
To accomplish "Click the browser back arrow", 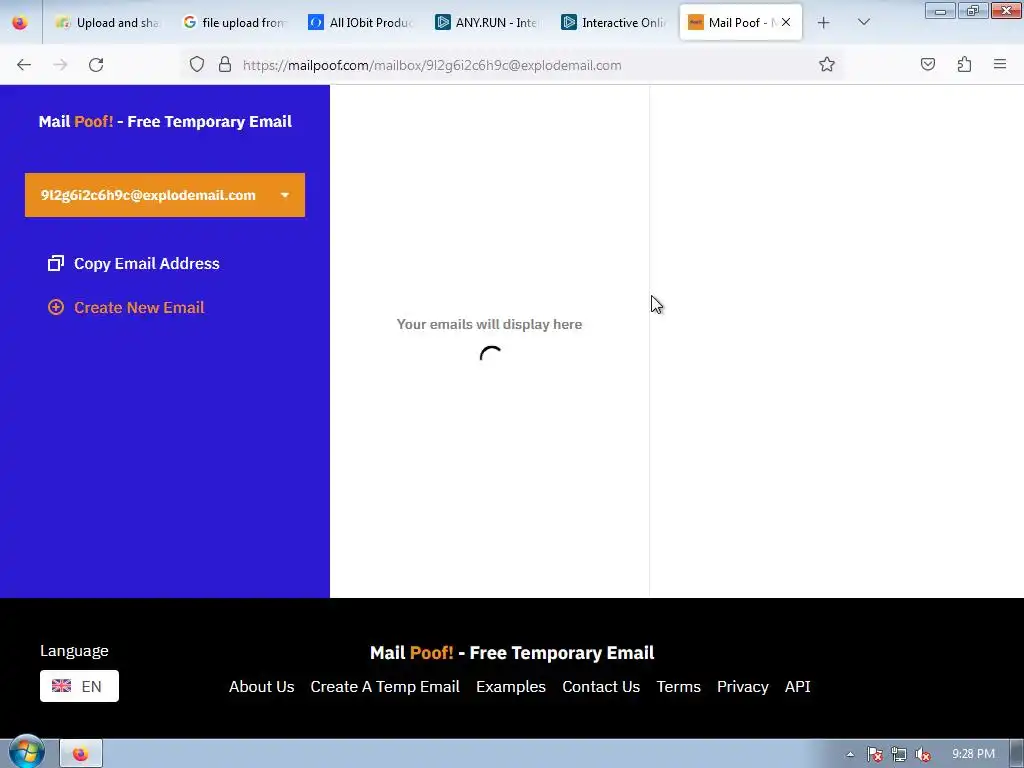I will tap(24, 65).
